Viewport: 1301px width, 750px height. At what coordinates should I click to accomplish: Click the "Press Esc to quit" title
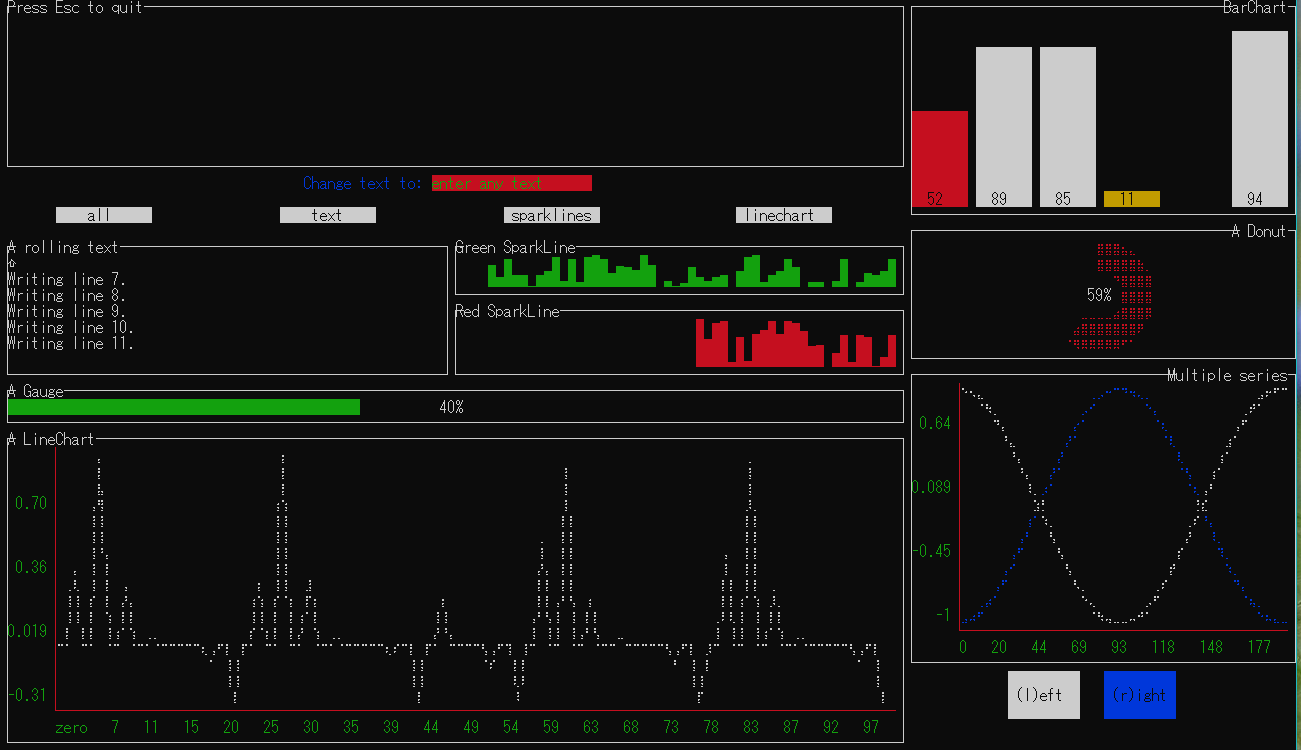coord(75,8)
